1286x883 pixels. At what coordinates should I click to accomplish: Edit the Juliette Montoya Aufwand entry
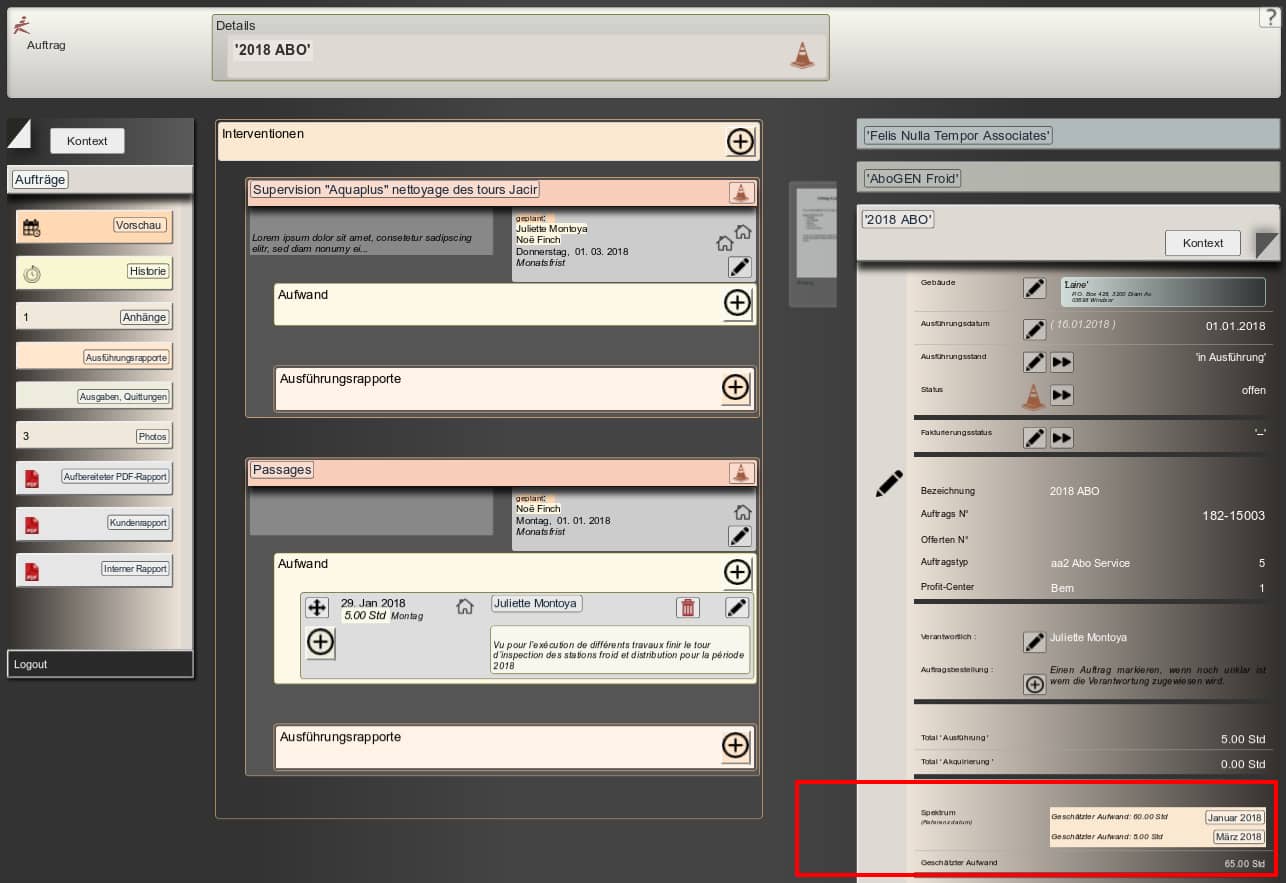(x=736, y=607)
